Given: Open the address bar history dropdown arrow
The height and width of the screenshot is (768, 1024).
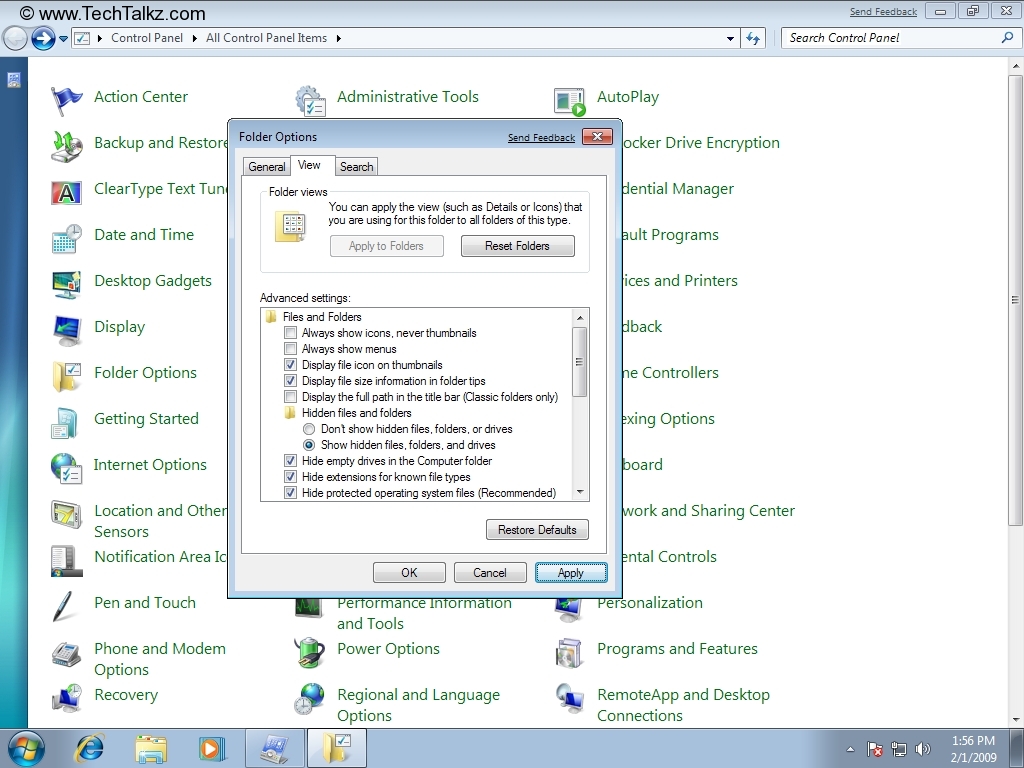Looking at the screenshot, I should pyautogui.click(x=730, y=39).
